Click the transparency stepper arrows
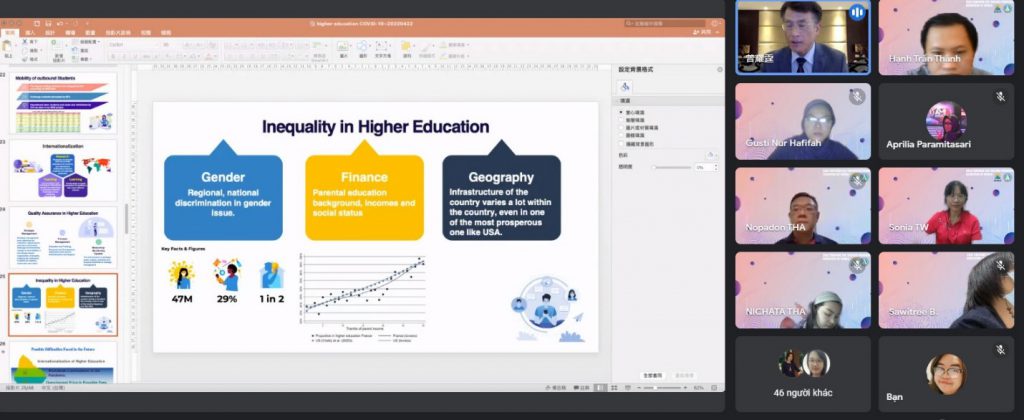This screenshot has width=1024, height=420. coord(716,167)
